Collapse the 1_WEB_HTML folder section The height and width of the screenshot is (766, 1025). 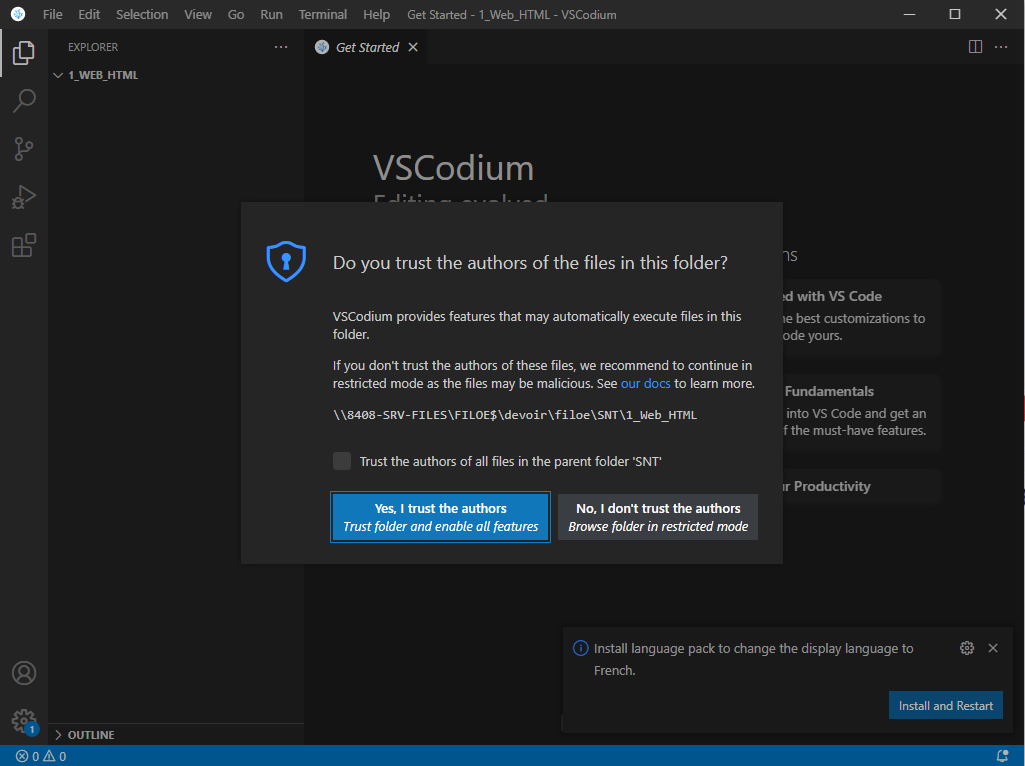tap(176, 75)
